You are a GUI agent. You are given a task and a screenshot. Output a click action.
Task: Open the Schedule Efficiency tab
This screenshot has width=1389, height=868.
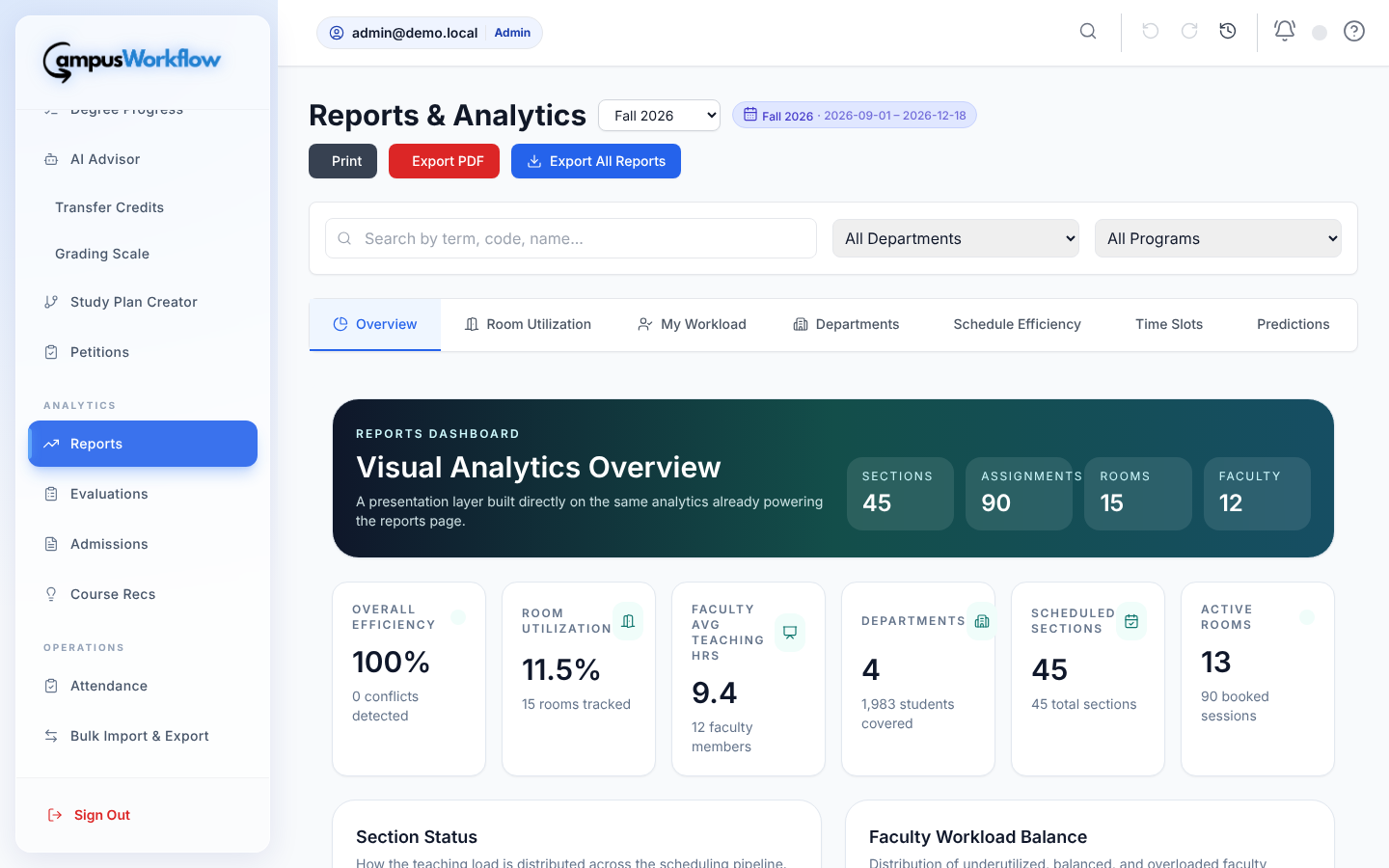click(1017, 324)
